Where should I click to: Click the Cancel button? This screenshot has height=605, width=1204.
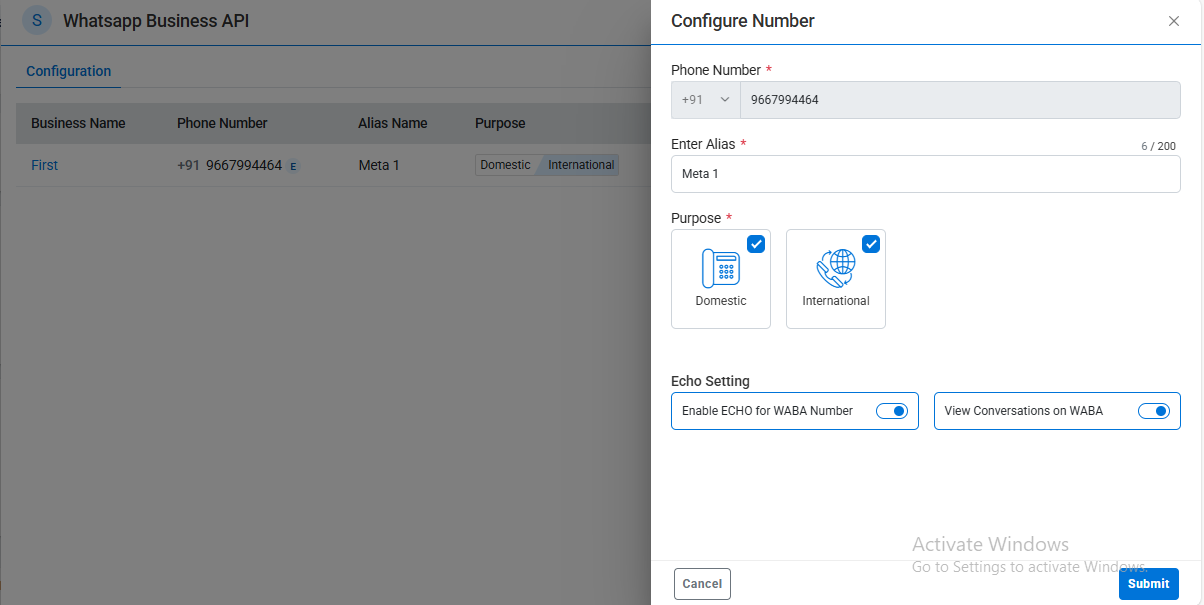[x=702, y=584]
